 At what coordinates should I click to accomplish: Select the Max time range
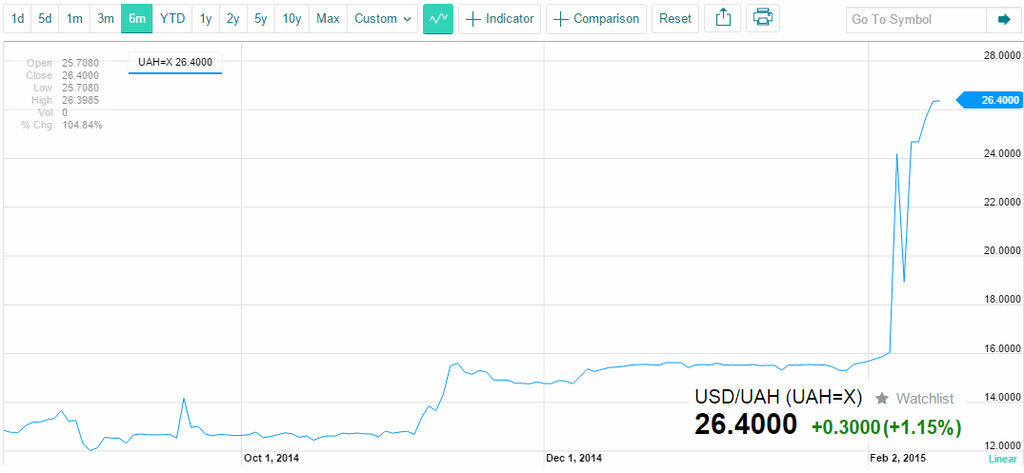(328, 19)
